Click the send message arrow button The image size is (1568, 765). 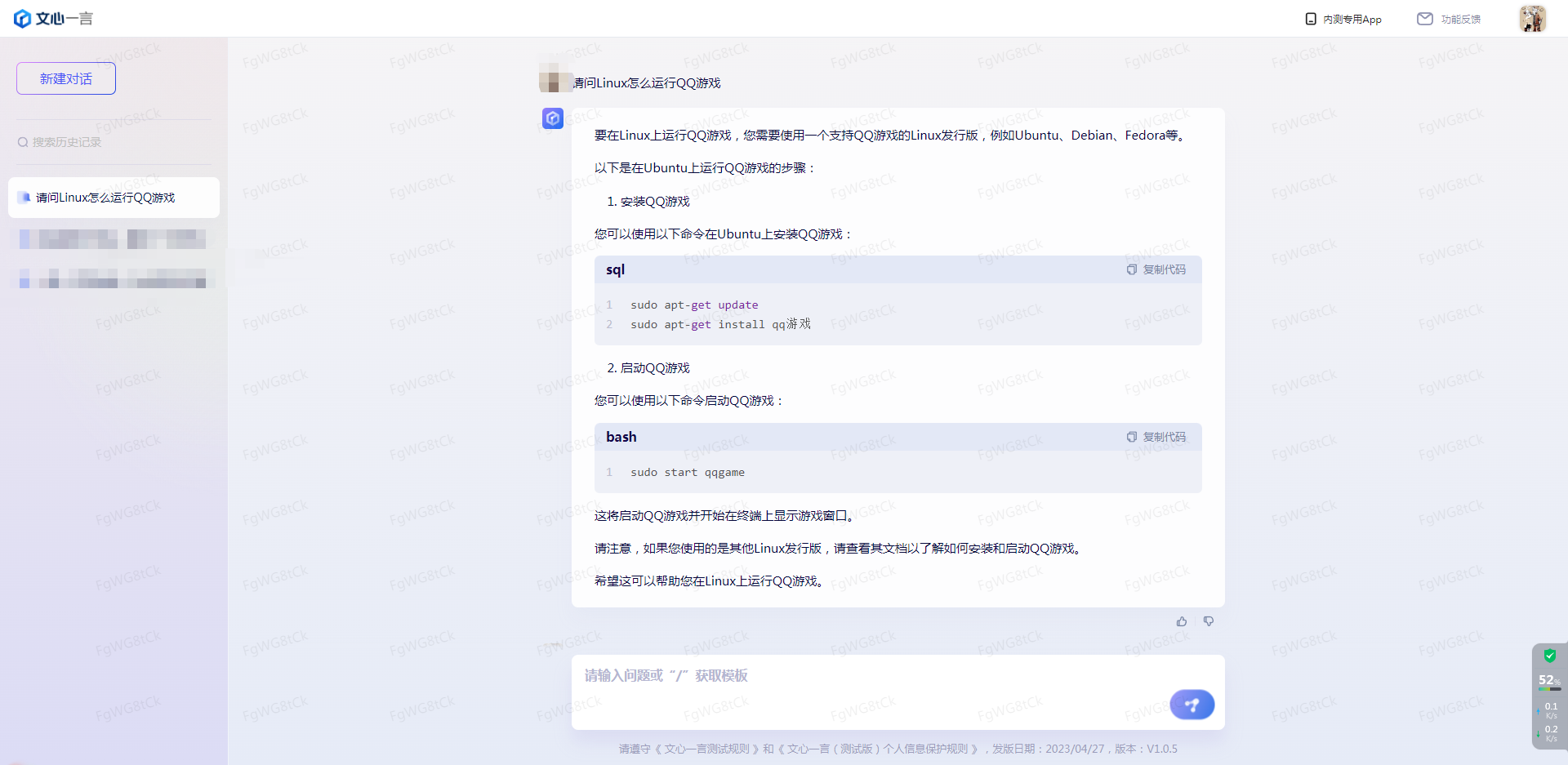click(x=1192, y=705)
